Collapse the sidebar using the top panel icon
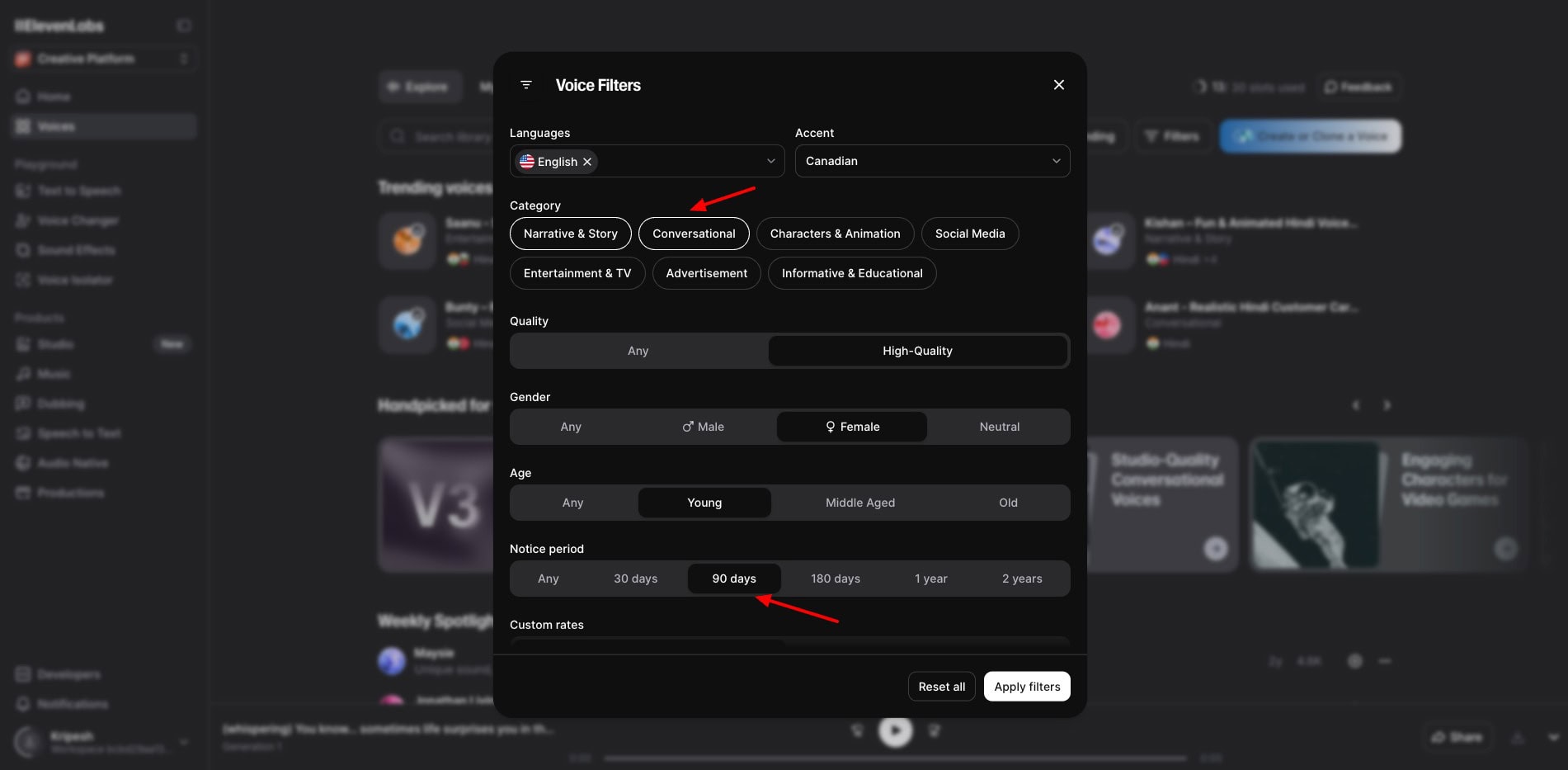Image resolution: width=1568 pixels, height=770 pixels. tap(184, 26)
